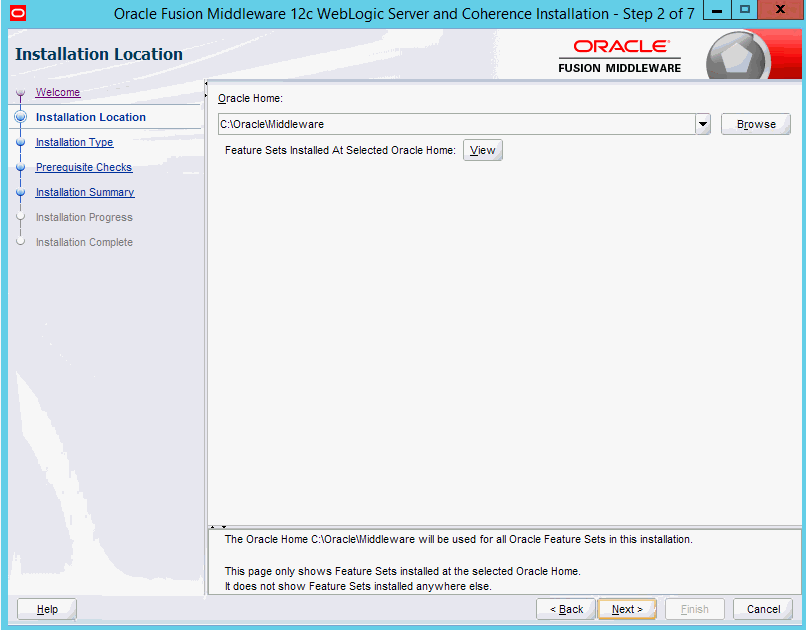806x630 pixels.
Task: View feature sets installed at Oracle Home
Action: point(483,150)
